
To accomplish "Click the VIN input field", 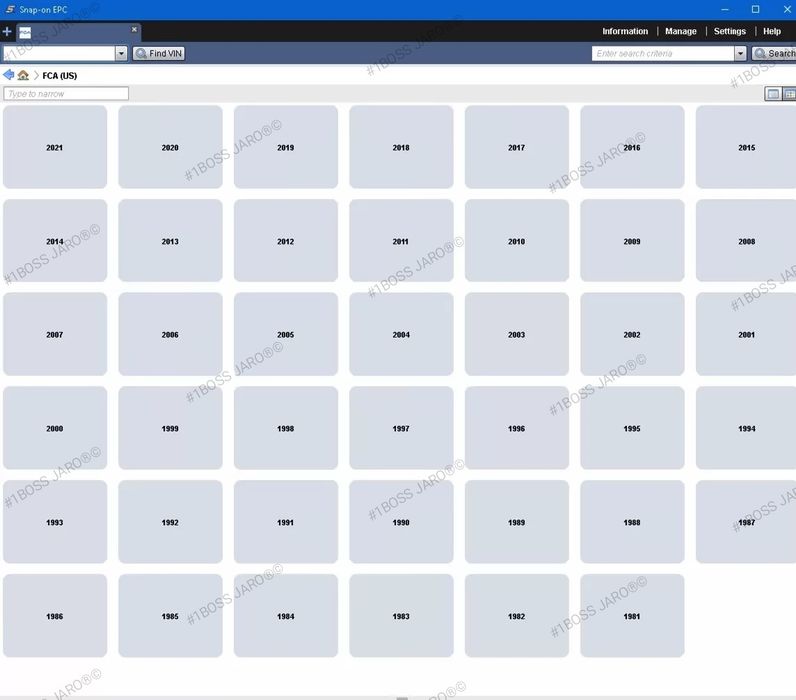I will click(59, 53).
